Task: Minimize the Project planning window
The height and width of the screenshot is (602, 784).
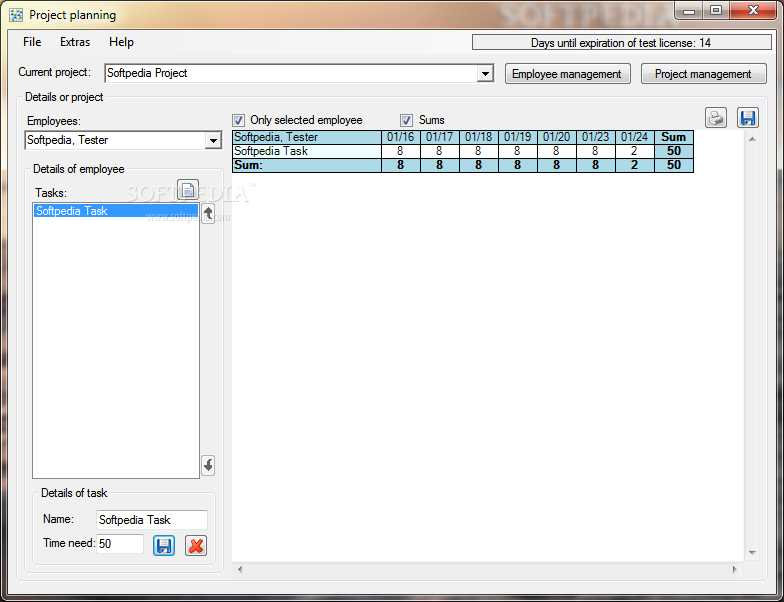Action: 689,10
